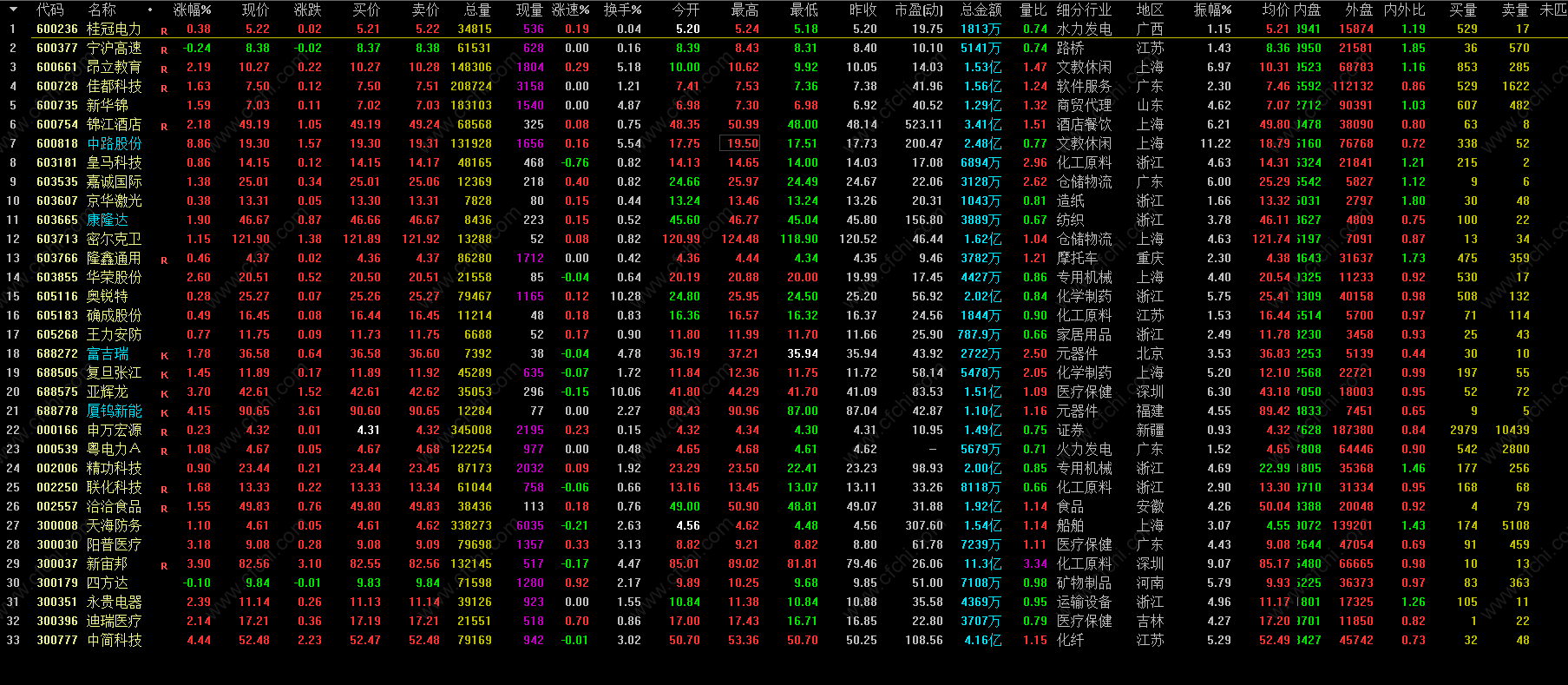Select stock 皇马科技
Viewport: 1568px width, 685px height.
tap(114, 162)
